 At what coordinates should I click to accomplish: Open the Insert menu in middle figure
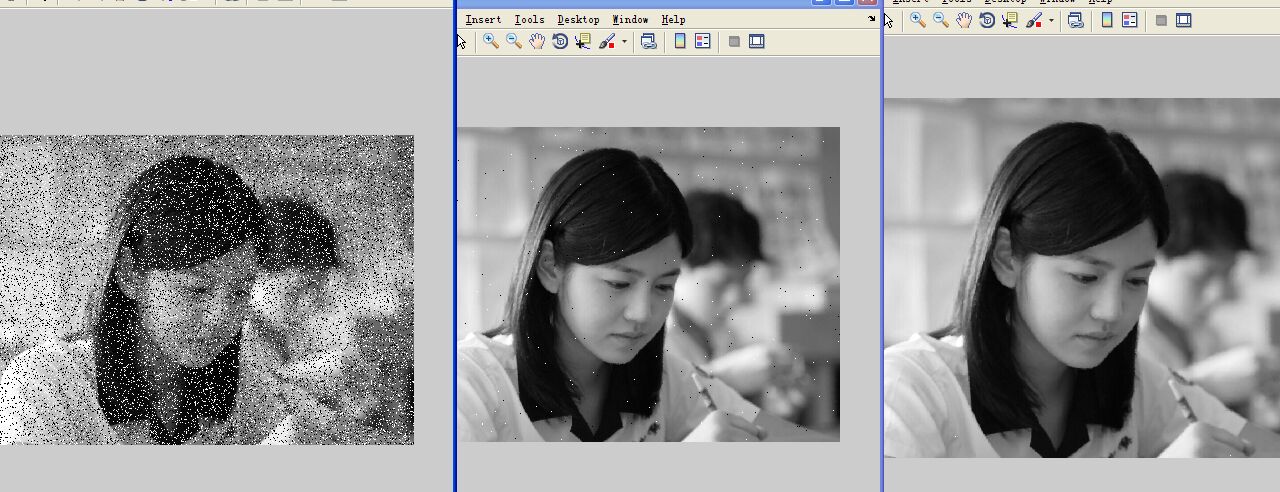(x=483, y=19)
